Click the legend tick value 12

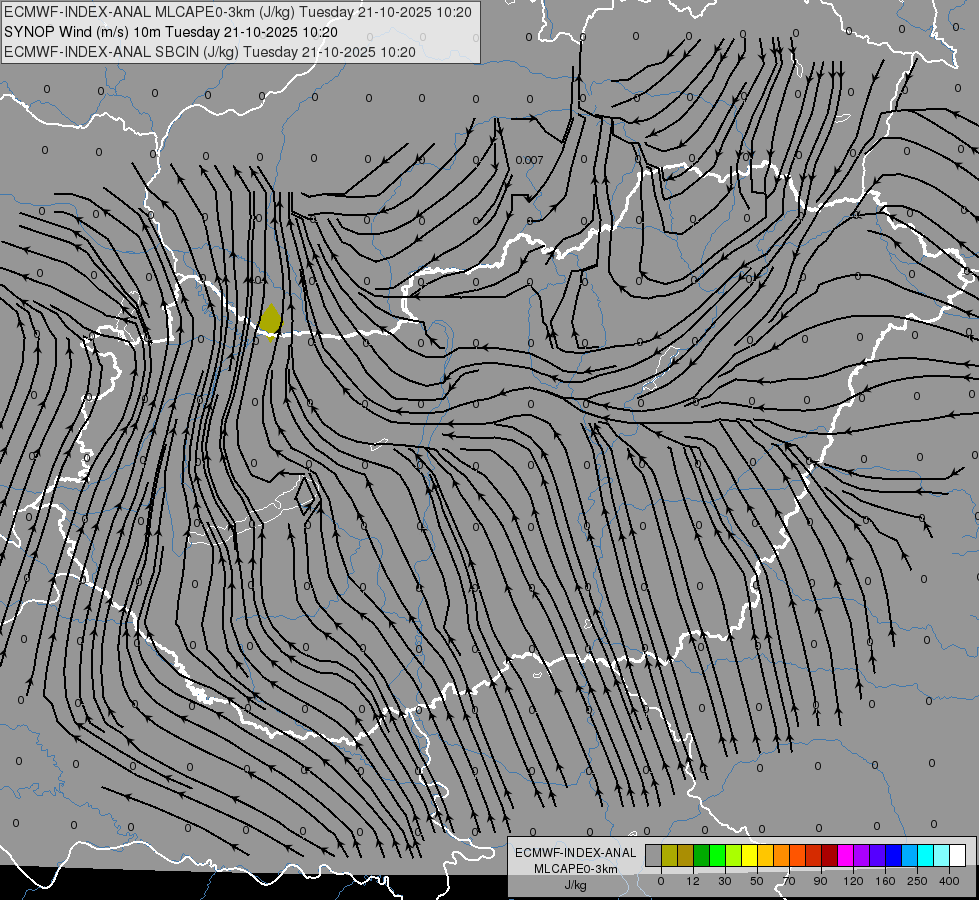click(x=693, y=881)
